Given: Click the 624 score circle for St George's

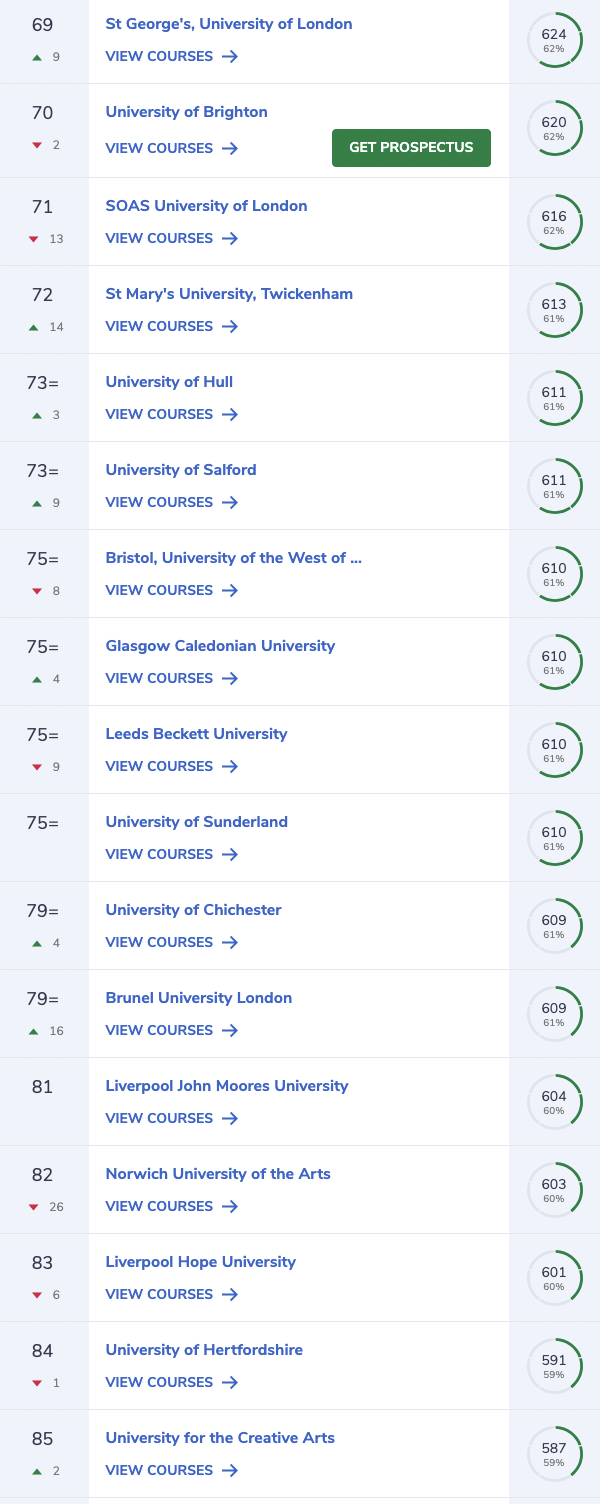Looking at the screenshot, I should point(554,40).
